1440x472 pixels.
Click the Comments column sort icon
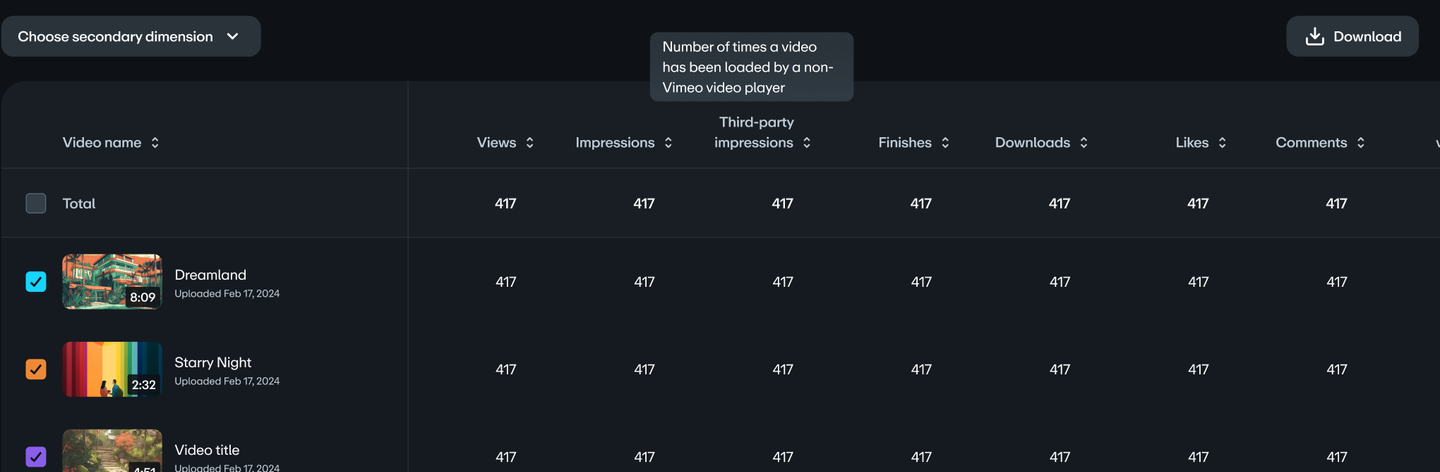tap(1361, 143)
